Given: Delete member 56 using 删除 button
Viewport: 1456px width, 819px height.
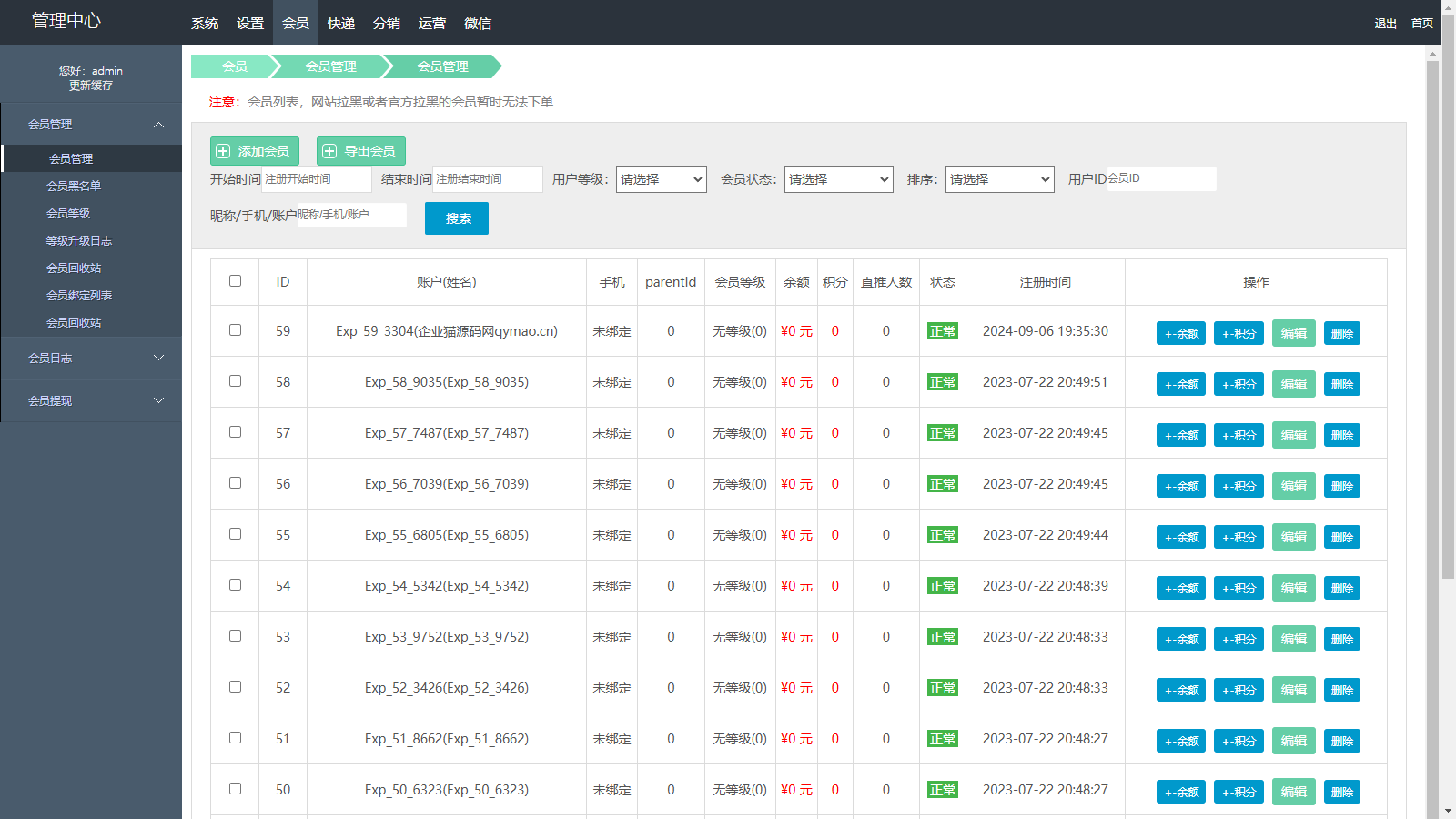Looking at the screenshot, I should pyautogui.click(x=1341, y=487).
